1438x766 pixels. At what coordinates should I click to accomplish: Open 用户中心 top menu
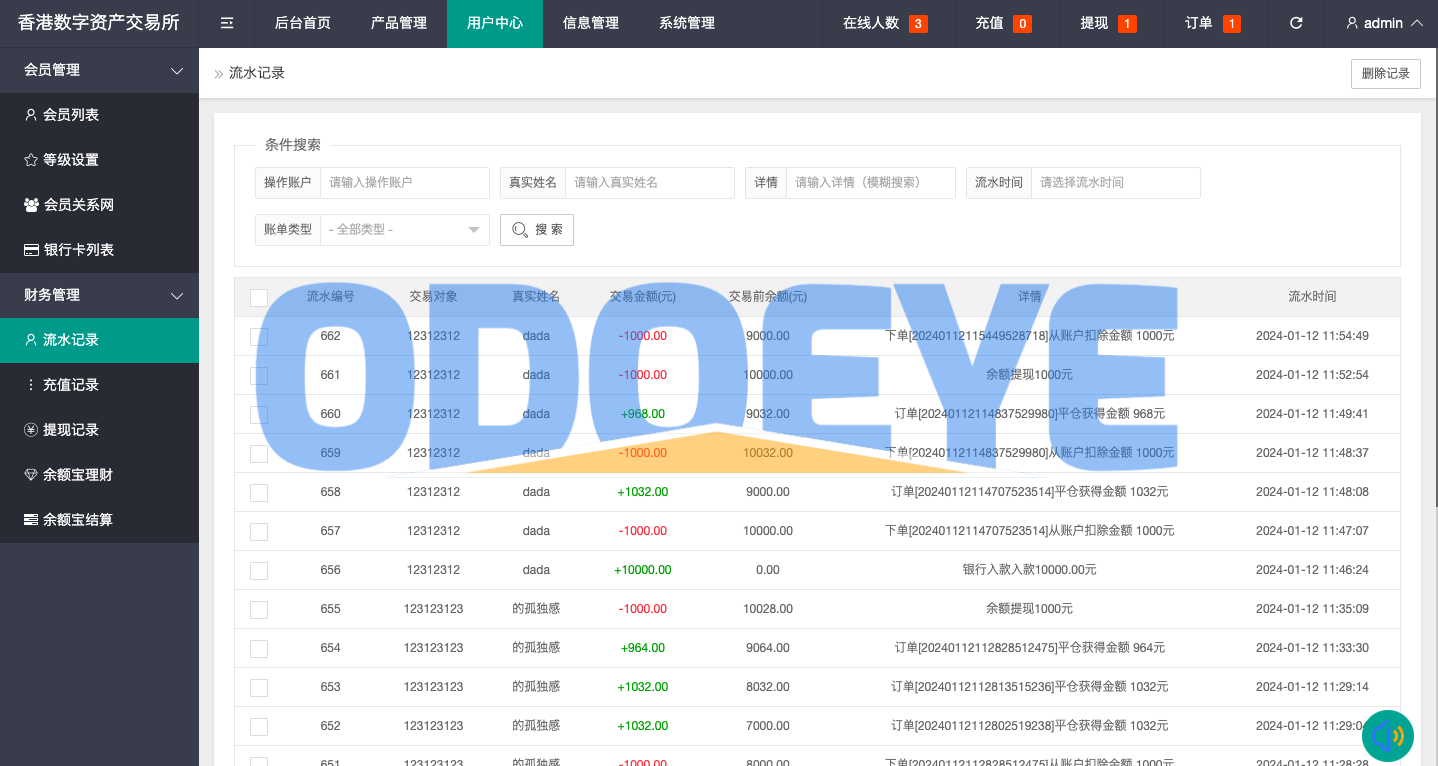pos(495,23)
